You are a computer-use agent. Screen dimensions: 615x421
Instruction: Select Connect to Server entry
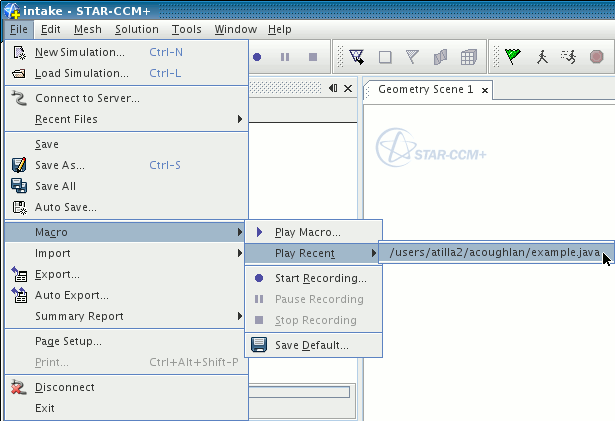pos(127,98)
